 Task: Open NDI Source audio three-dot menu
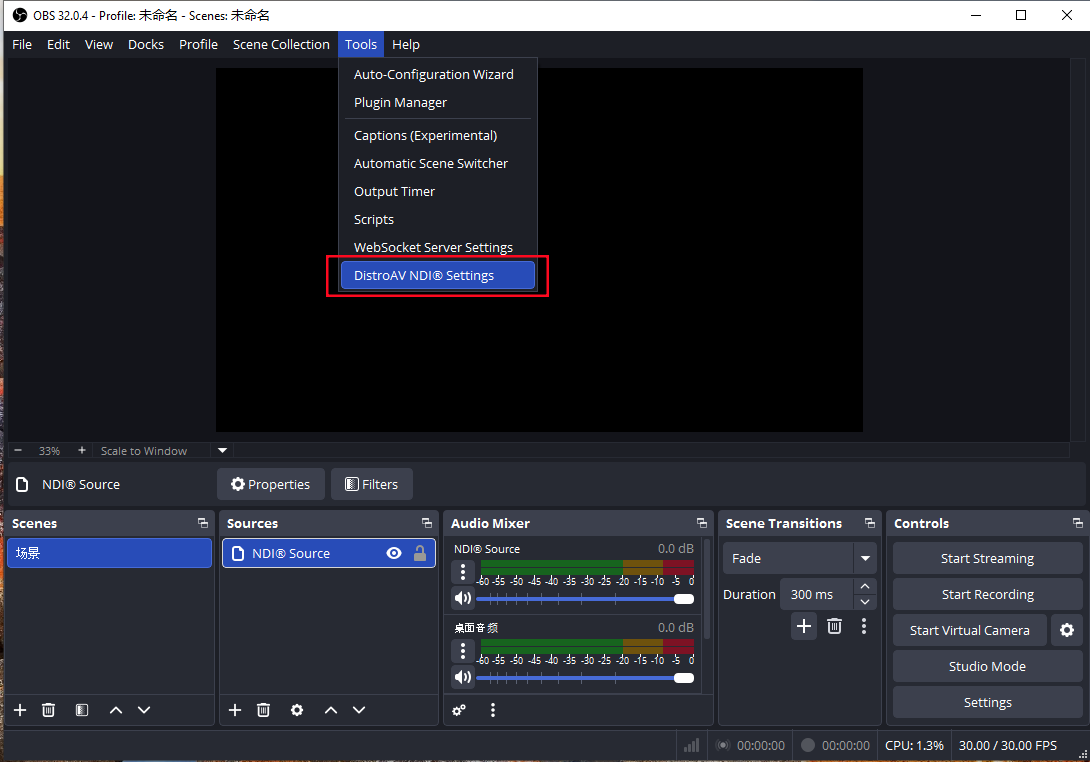pos(462,572)
